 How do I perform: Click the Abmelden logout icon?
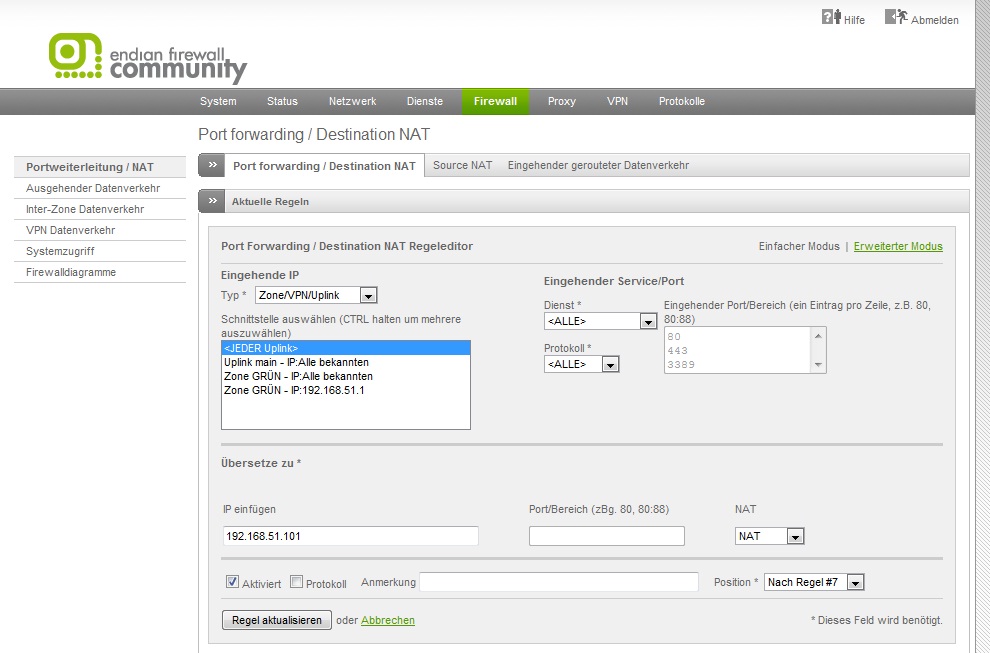pos(895,17)
